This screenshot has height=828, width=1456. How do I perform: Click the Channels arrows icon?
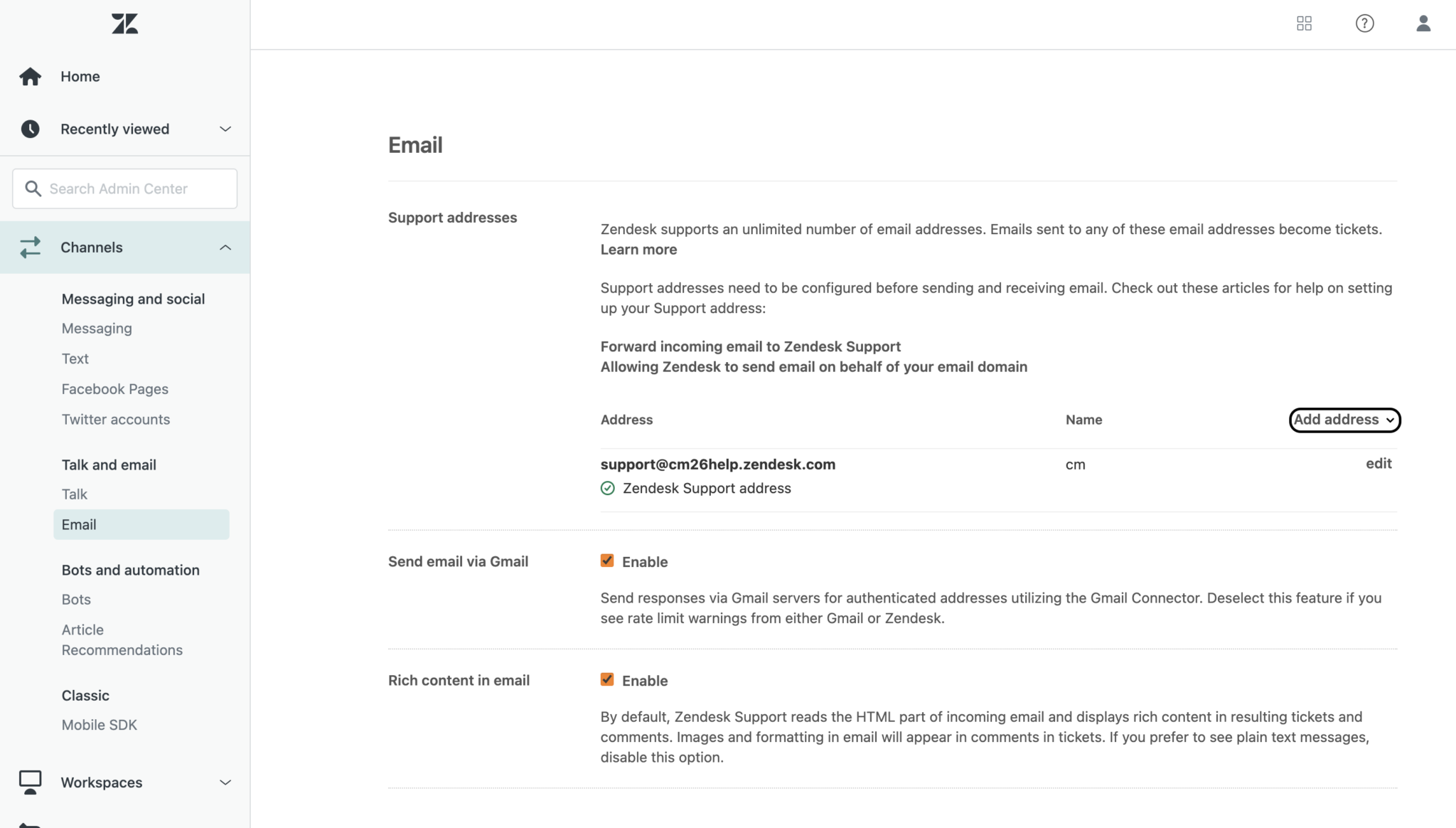tap(31, 247)
